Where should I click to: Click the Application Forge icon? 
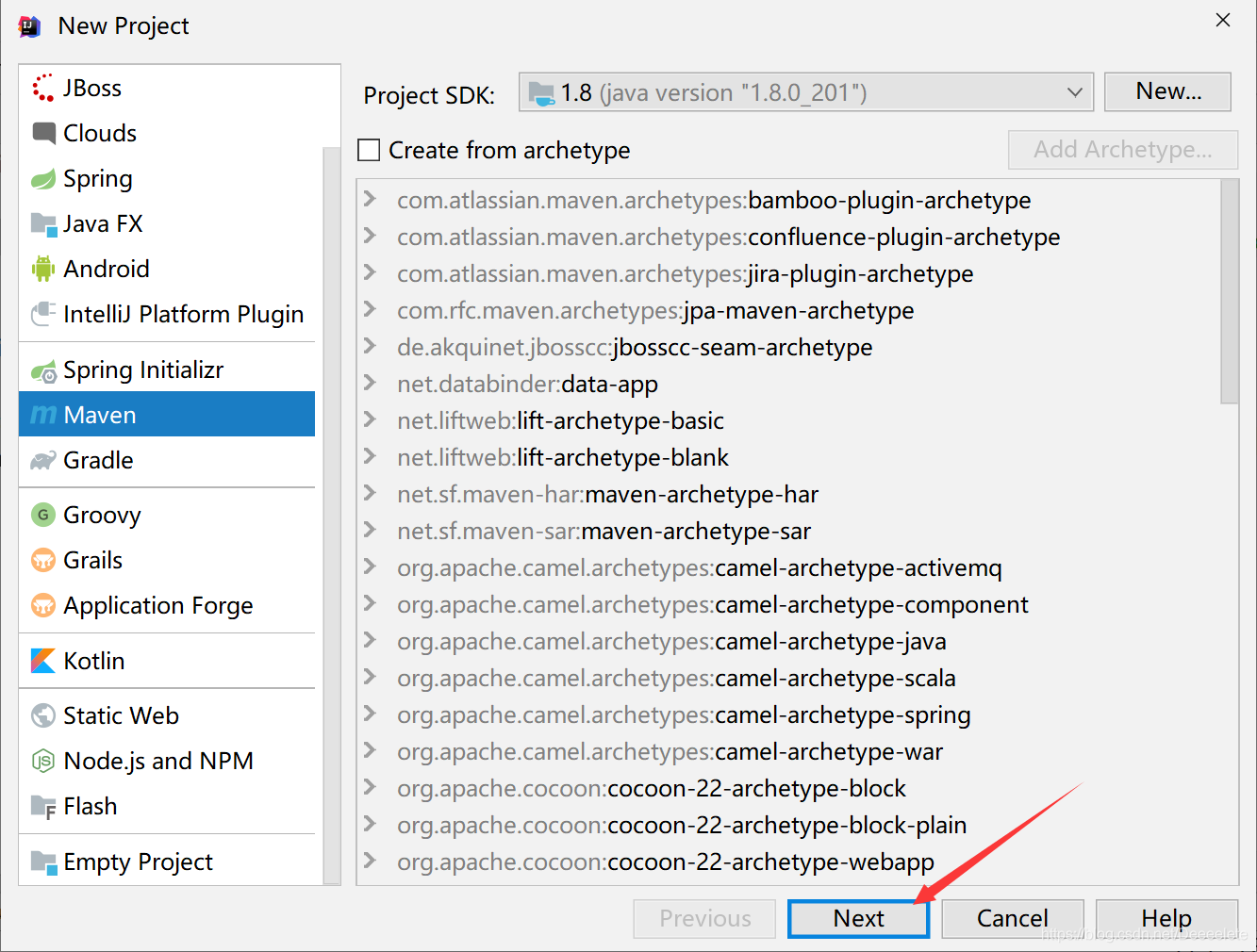43,605
